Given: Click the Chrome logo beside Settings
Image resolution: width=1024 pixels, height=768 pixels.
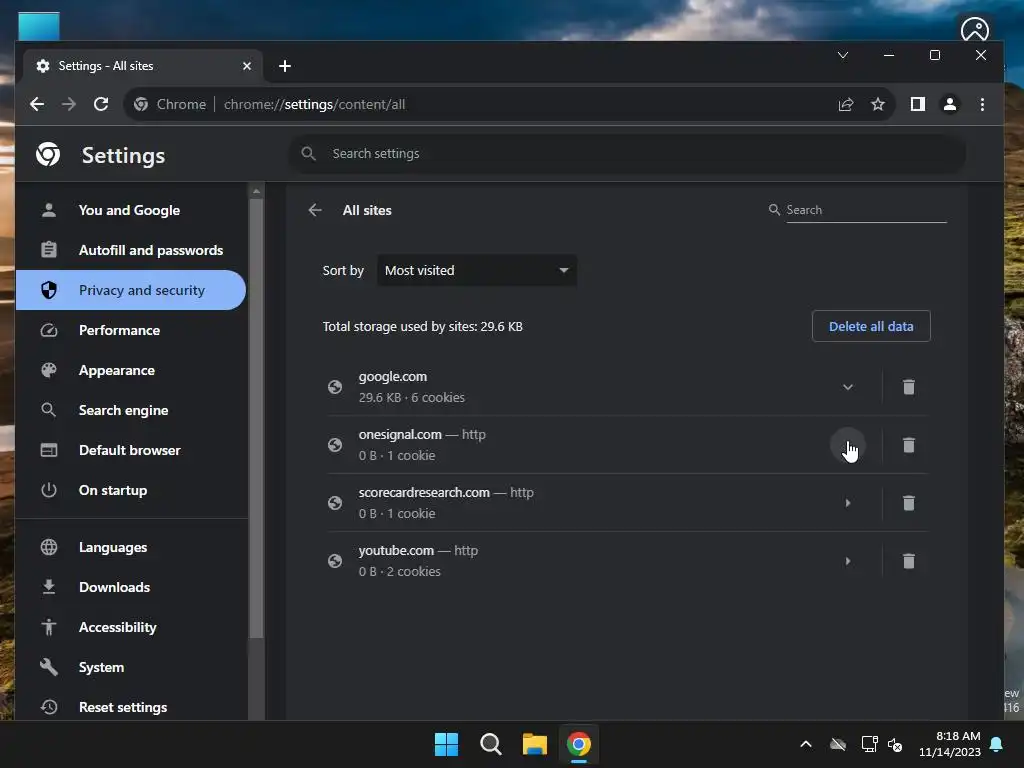Looking at the screenshot, I should point(48,155).
